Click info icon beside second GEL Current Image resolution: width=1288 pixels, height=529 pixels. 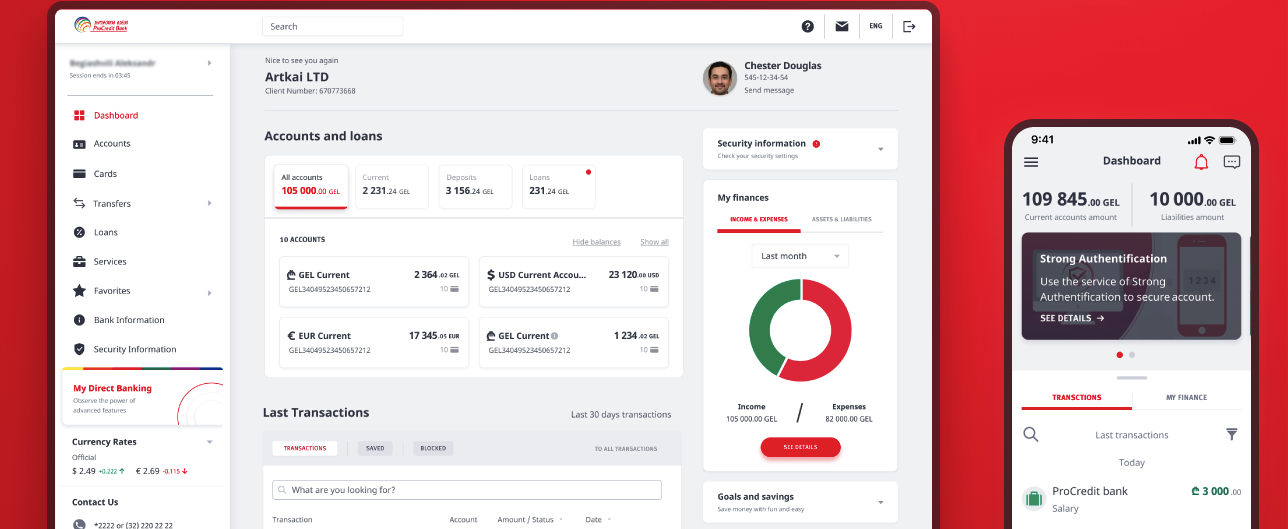click(x=555, y=336)
